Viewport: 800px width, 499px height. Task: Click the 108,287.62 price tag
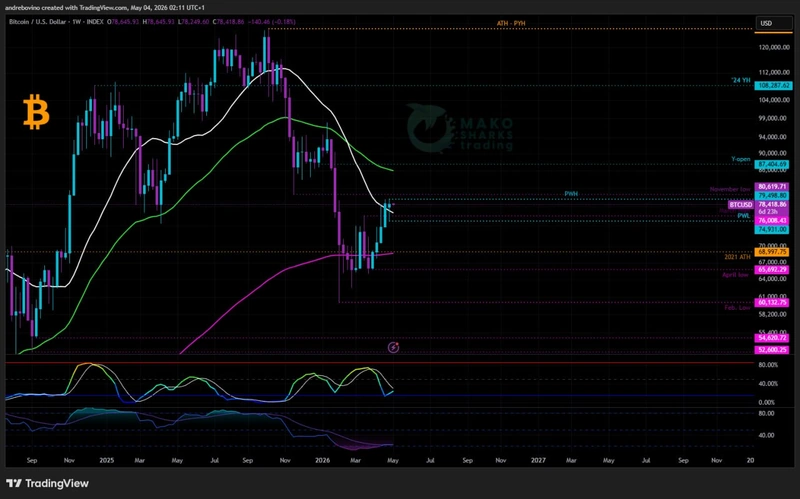(x=773, y=86)
